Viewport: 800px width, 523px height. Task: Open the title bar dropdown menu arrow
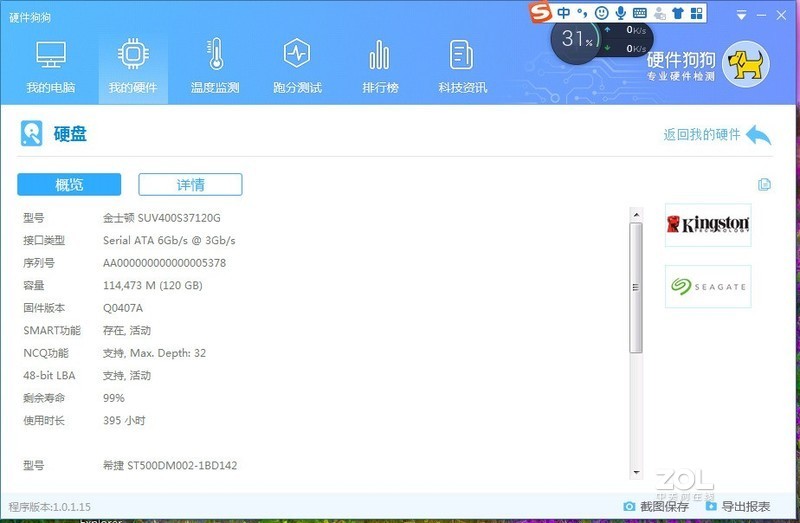pyautogui.click(x=741, y=16)
